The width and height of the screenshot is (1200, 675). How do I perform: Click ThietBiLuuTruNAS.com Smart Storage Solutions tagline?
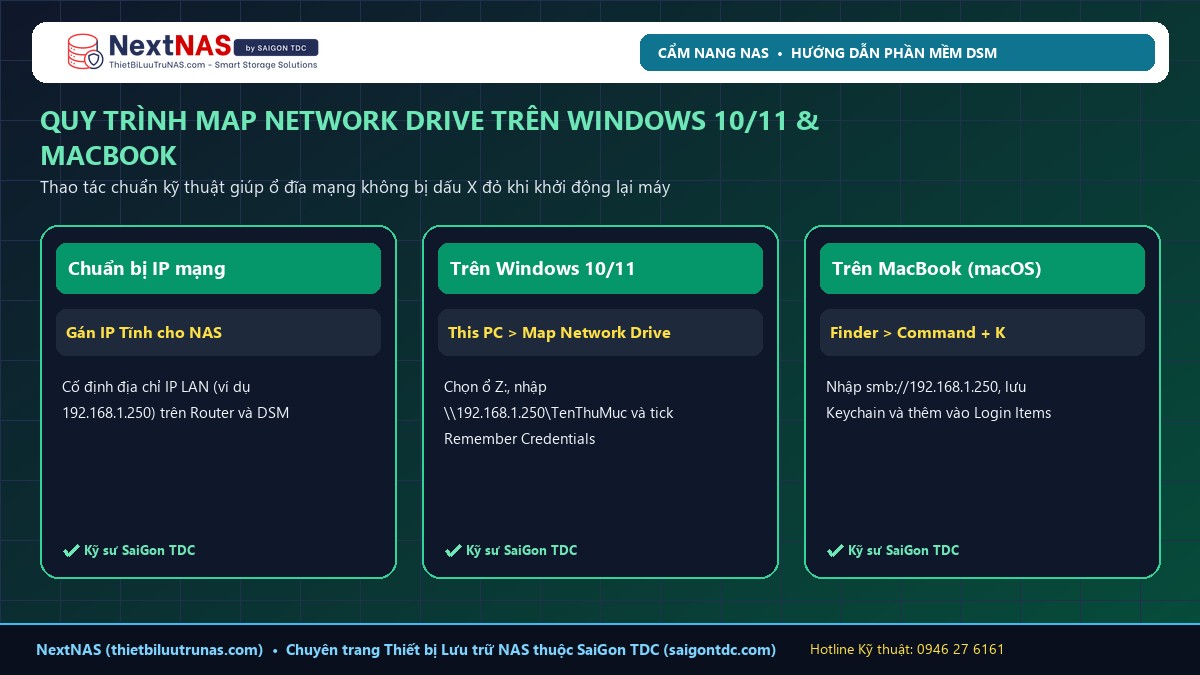coord(212,65)
